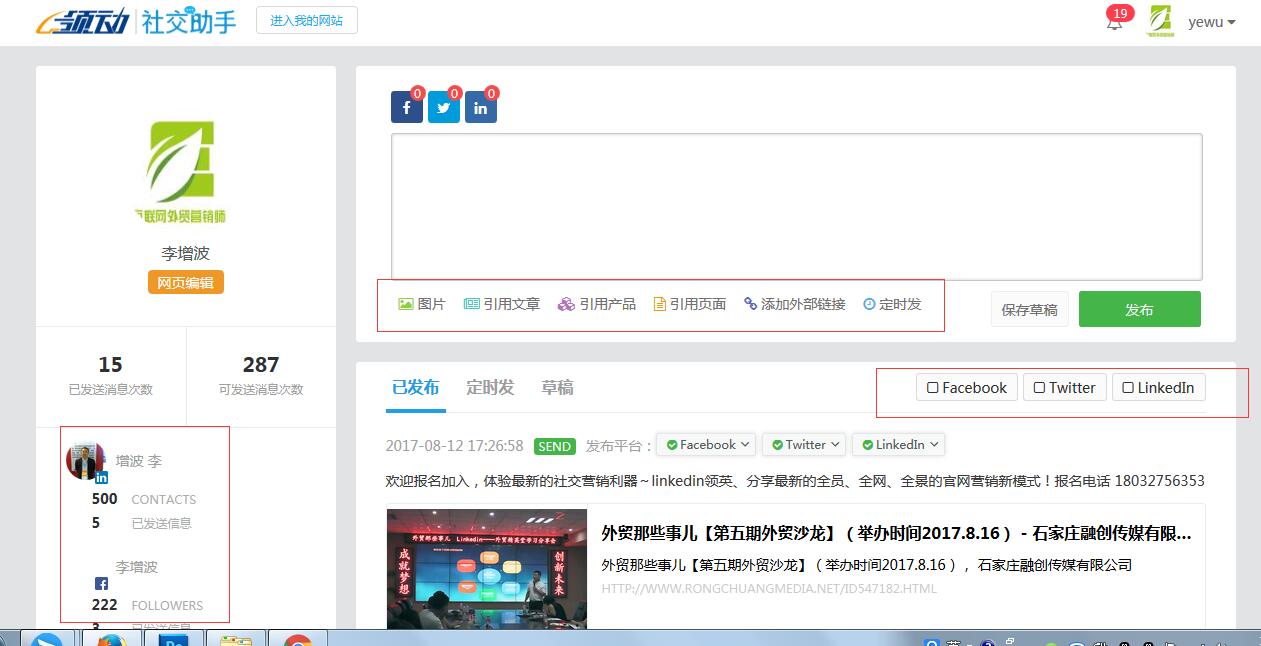
Task: Click the Twitter icon above the compose box
Action: (443, 108)
